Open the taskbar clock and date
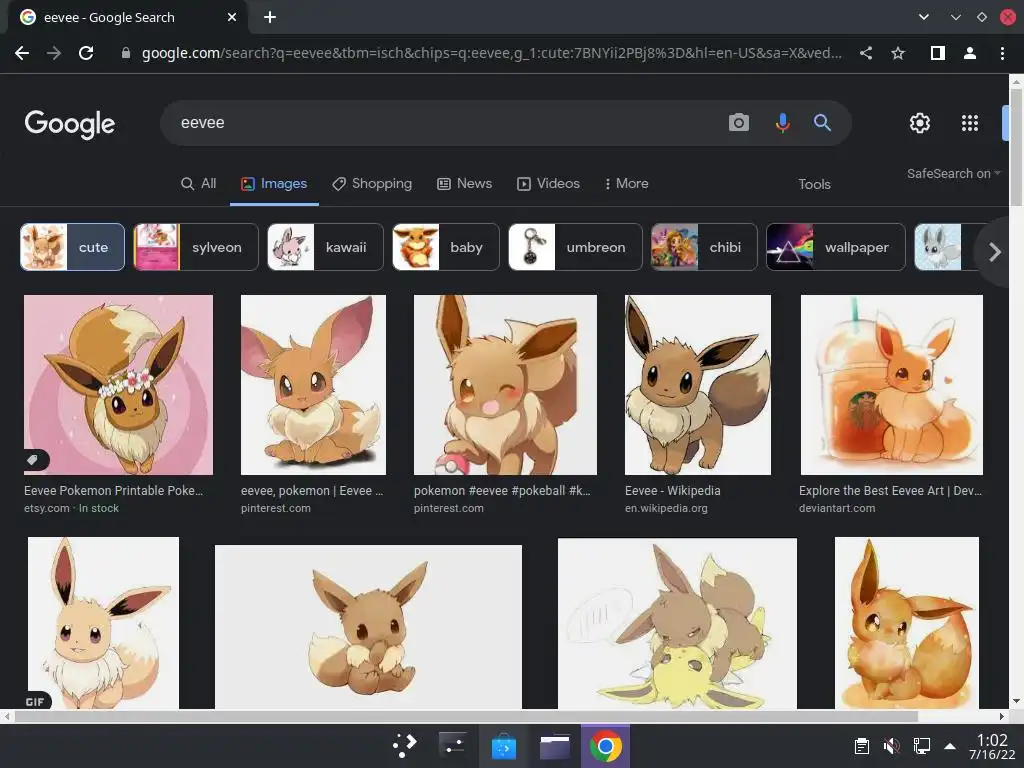Viewport: 1024px width, 768px height. pos(992,746)
